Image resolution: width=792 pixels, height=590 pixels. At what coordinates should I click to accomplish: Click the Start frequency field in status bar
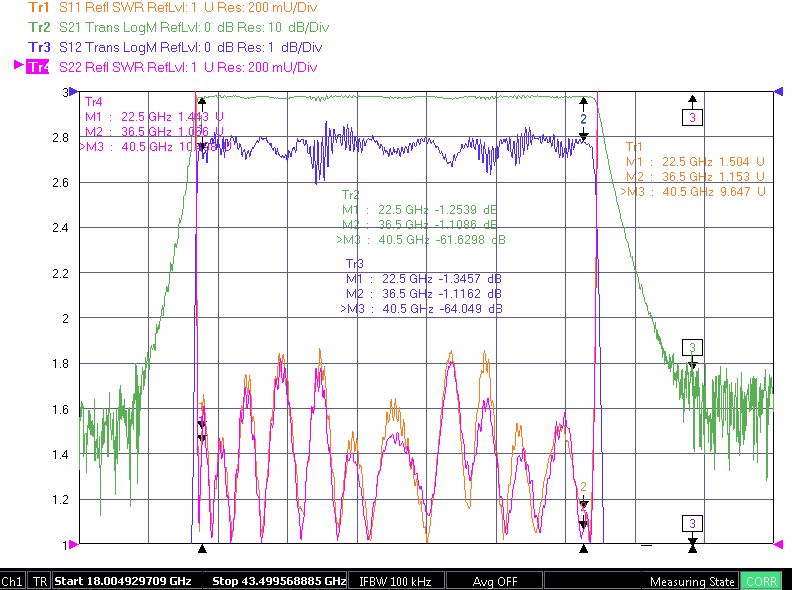pos(123,581)
